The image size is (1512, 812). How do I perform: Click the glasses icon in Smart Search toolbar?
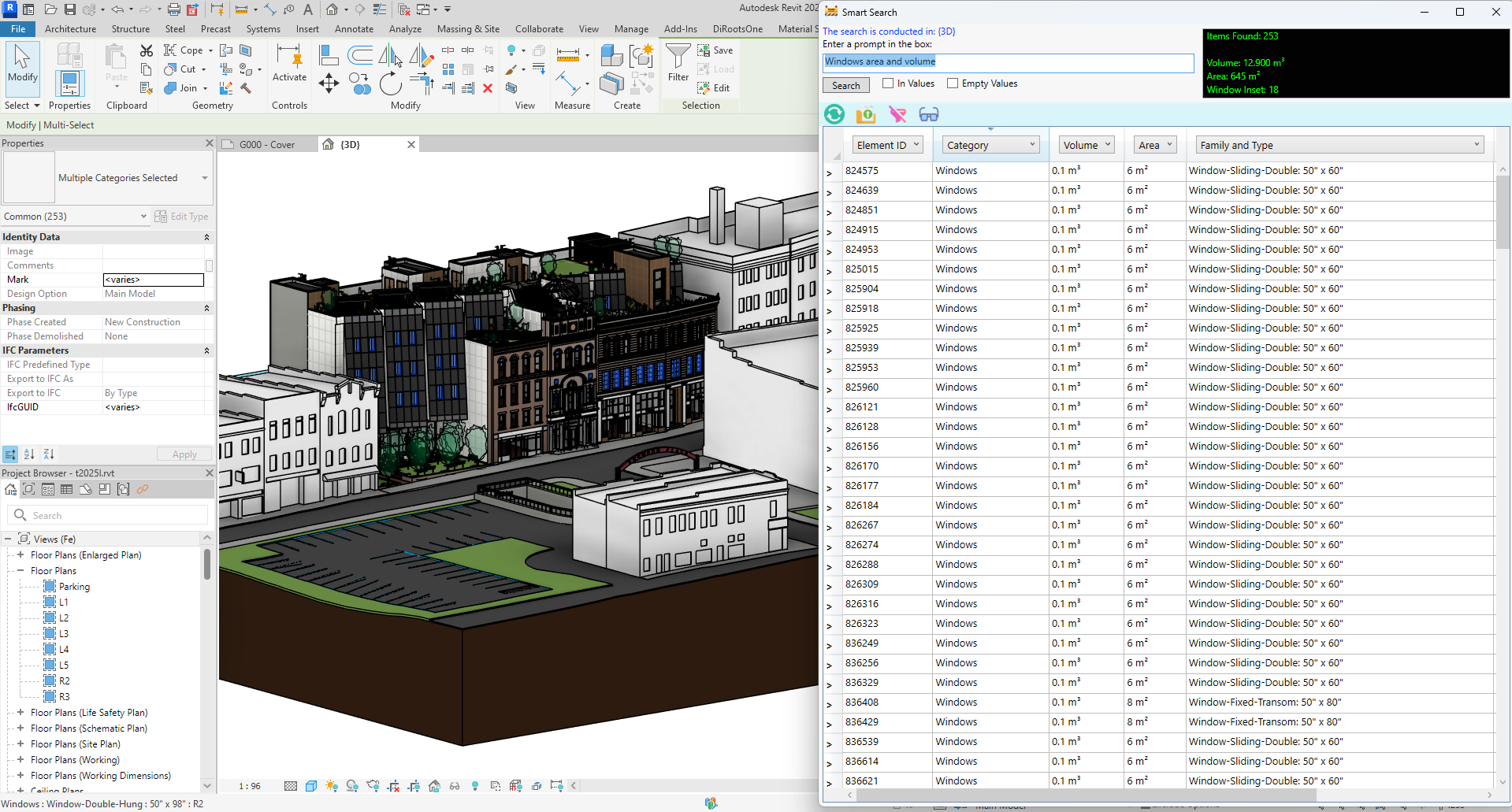click(929, 115)
